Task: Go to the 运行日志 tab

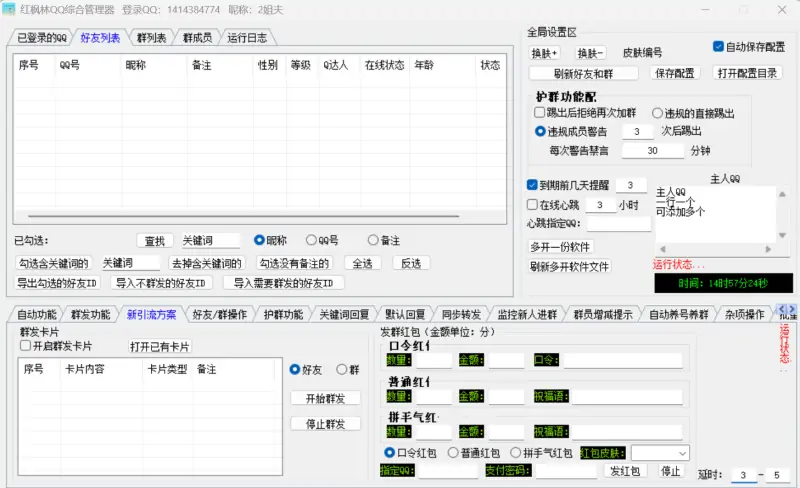Action: point(246,38)
